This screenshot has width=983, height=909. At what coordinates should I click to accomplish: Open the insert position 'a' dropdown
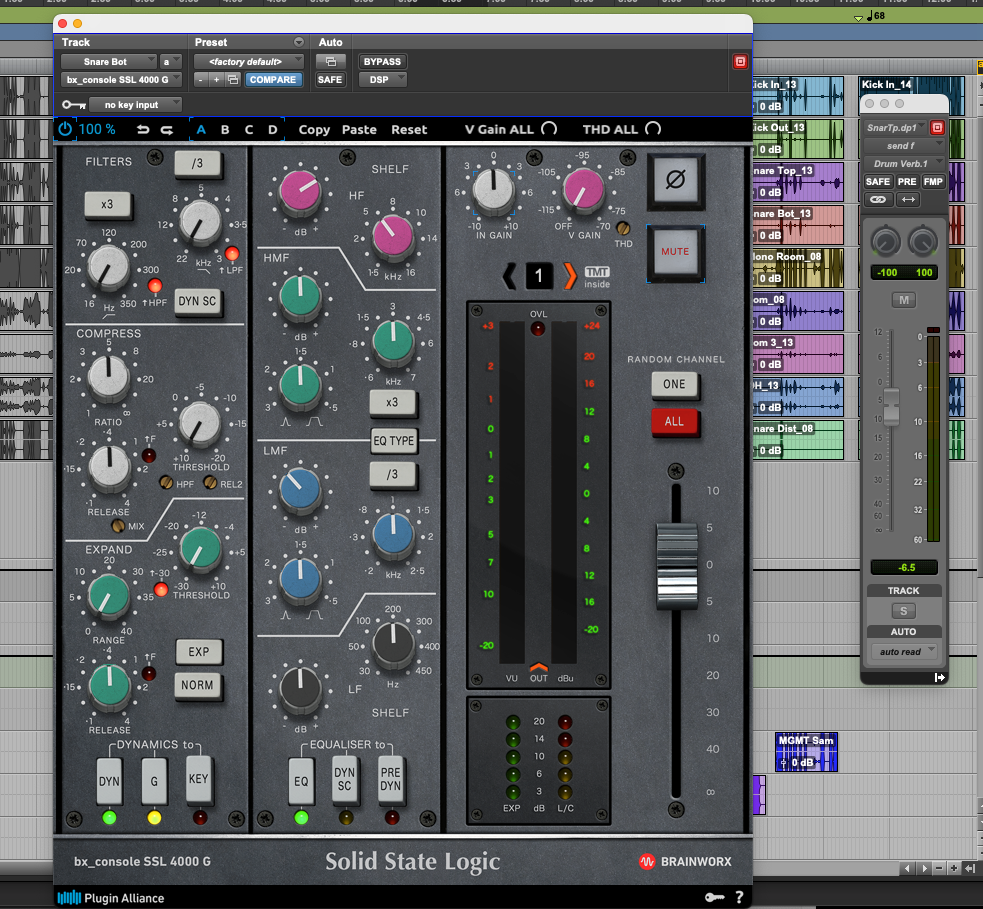click(x=171, y=61)
